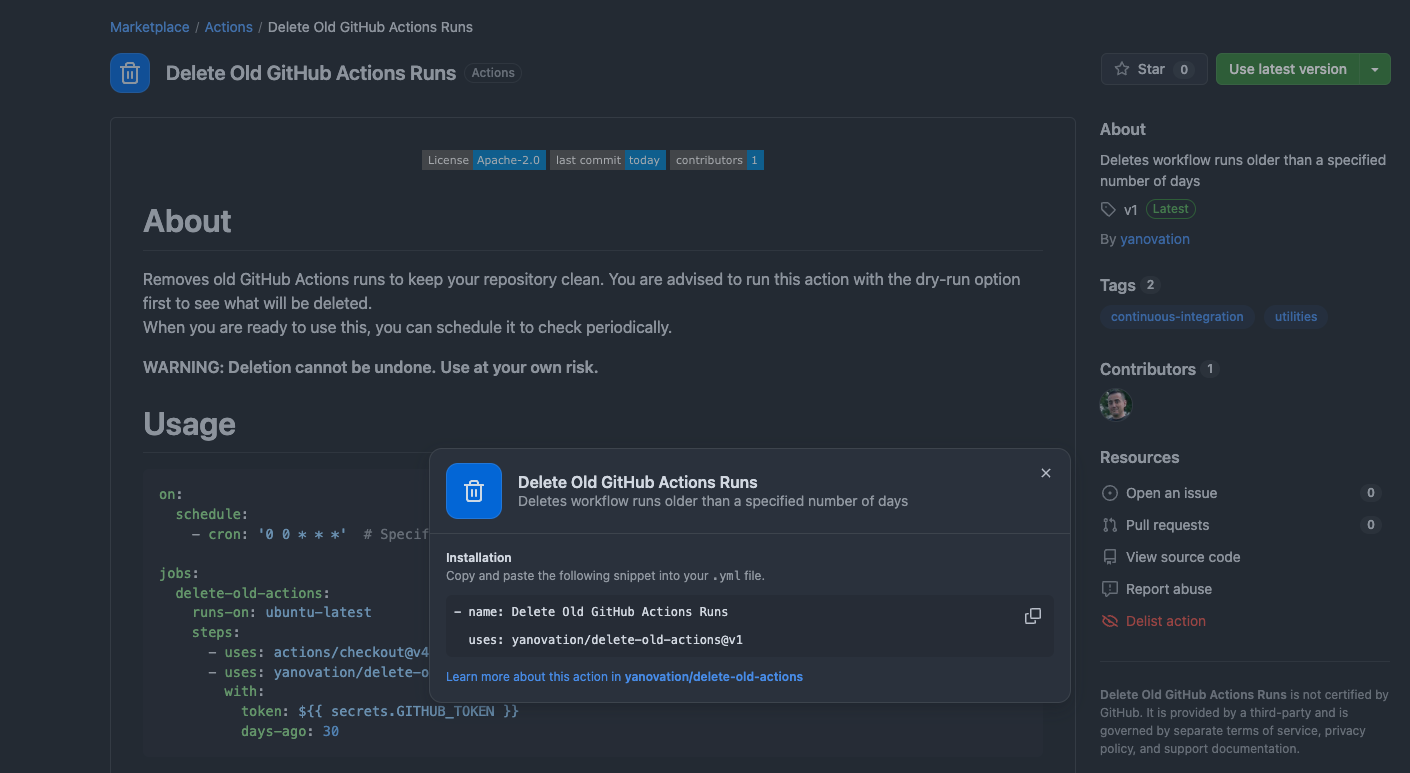Click the star outline icon in Star button
The height and width of the screenshot is (773, 1410).
pos(1124,69)
